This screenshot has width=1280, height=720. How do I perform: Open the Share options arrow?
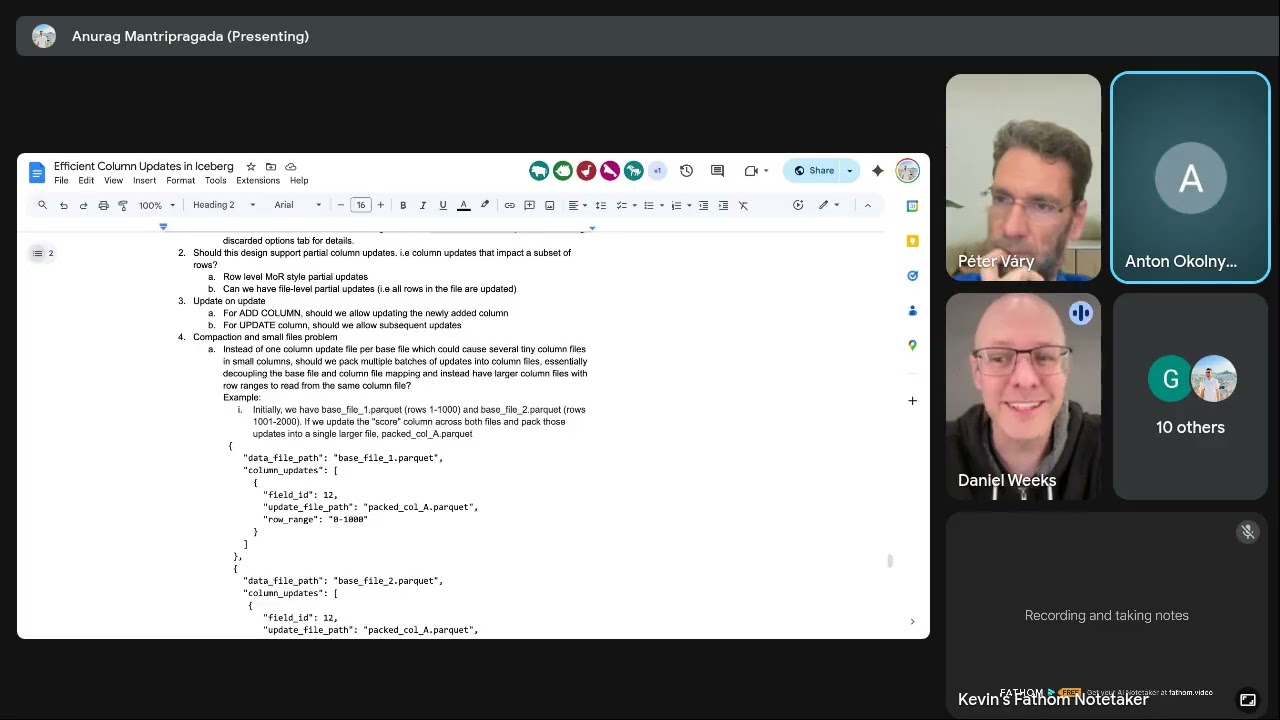coord(850,171)
